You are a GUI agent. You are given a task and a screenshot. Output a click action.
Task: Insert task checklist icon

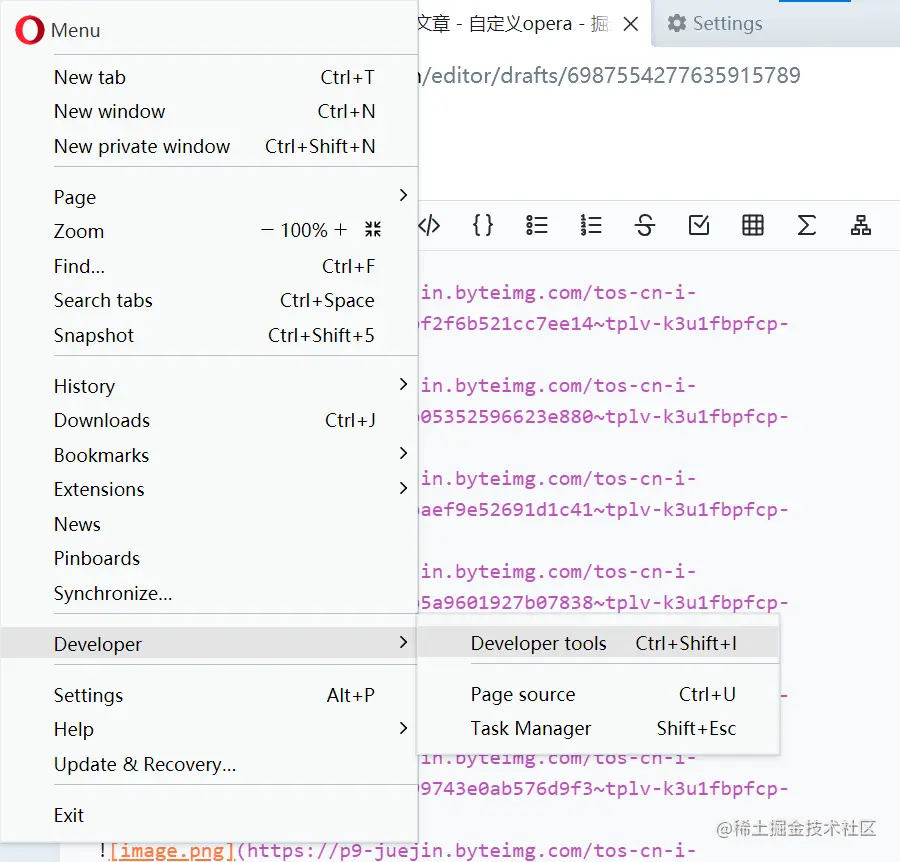(x=699, y=225)
